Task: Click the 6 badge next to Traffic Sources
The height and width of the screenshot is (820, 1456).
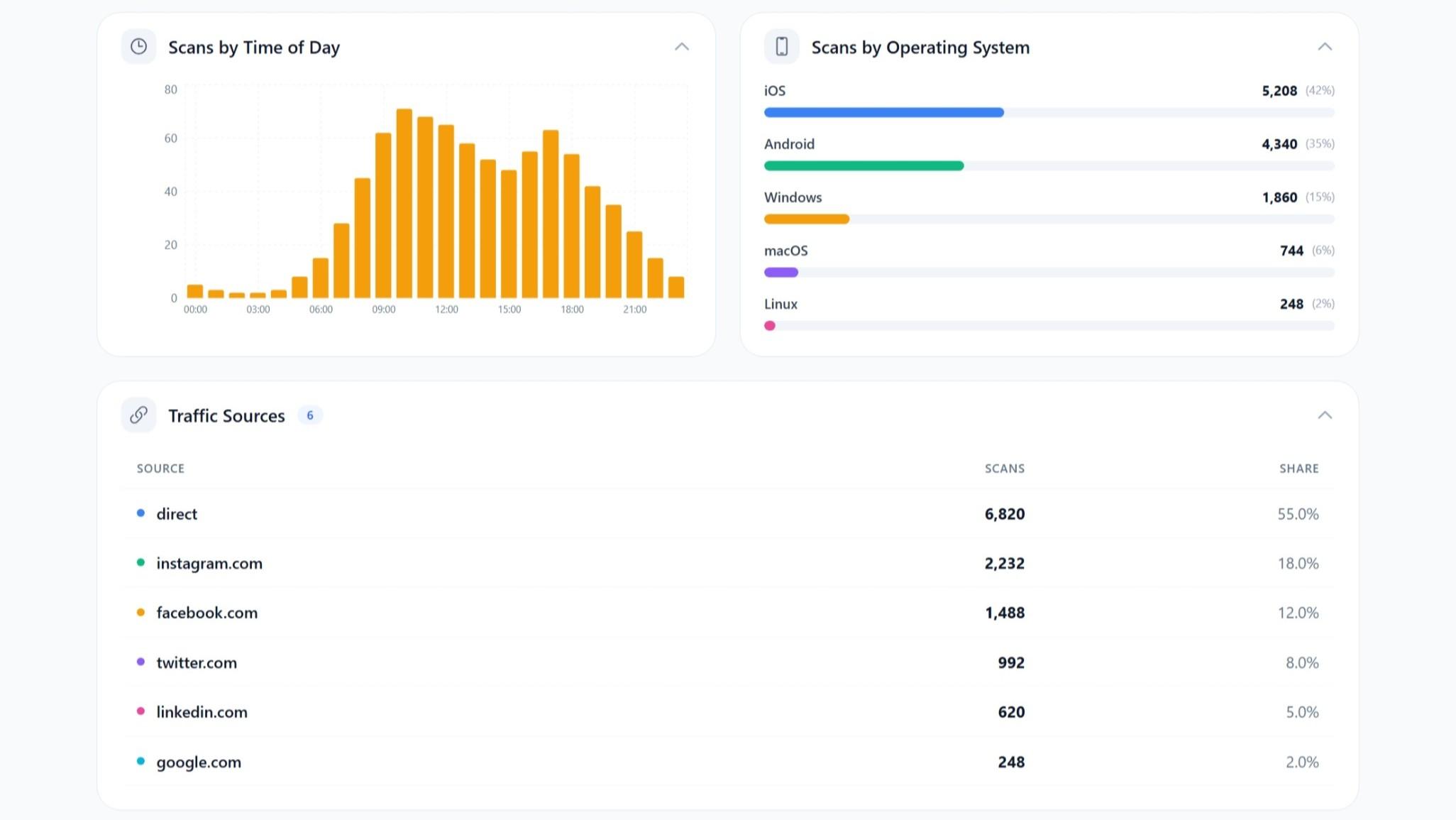Action: pos(309,416)
